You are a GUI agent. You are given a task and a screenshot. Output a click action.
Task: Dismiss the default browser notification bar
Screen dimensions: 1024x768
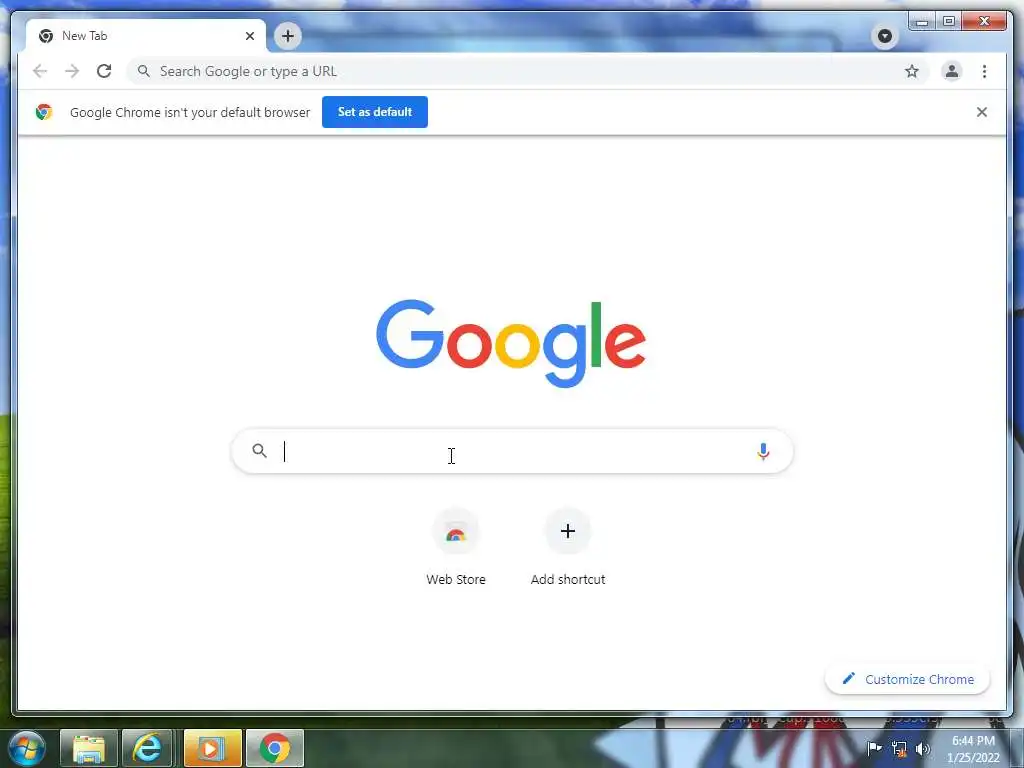pos(982,112)
